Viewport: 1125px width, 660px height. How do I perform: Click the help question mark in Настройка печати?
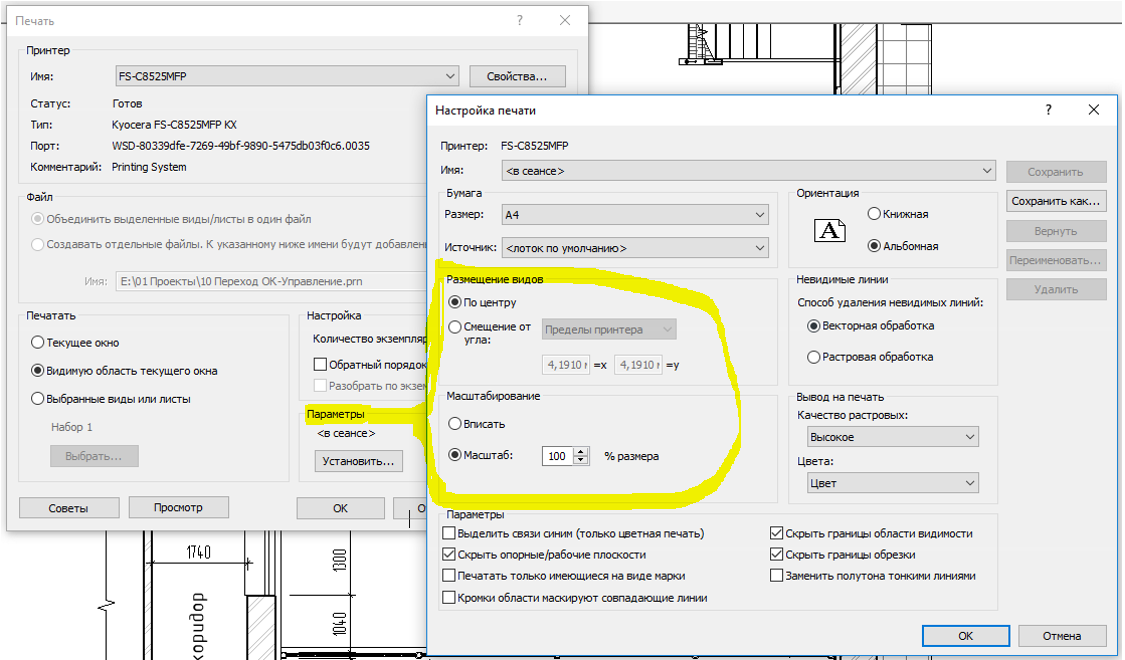pos(1048,110)
